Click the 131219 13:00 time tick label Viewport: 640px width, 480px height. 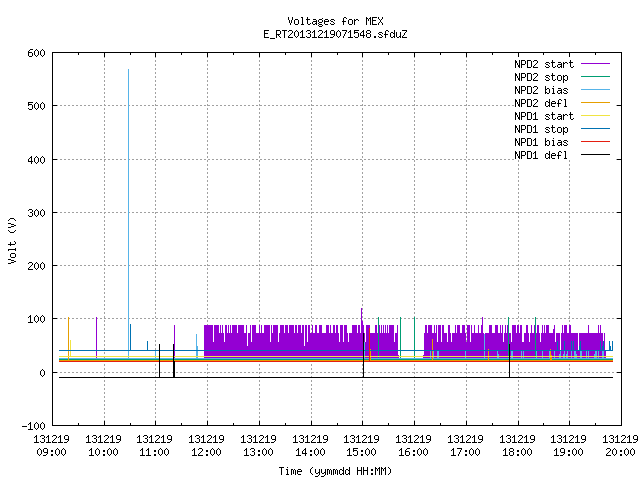[x=258, y=445]
